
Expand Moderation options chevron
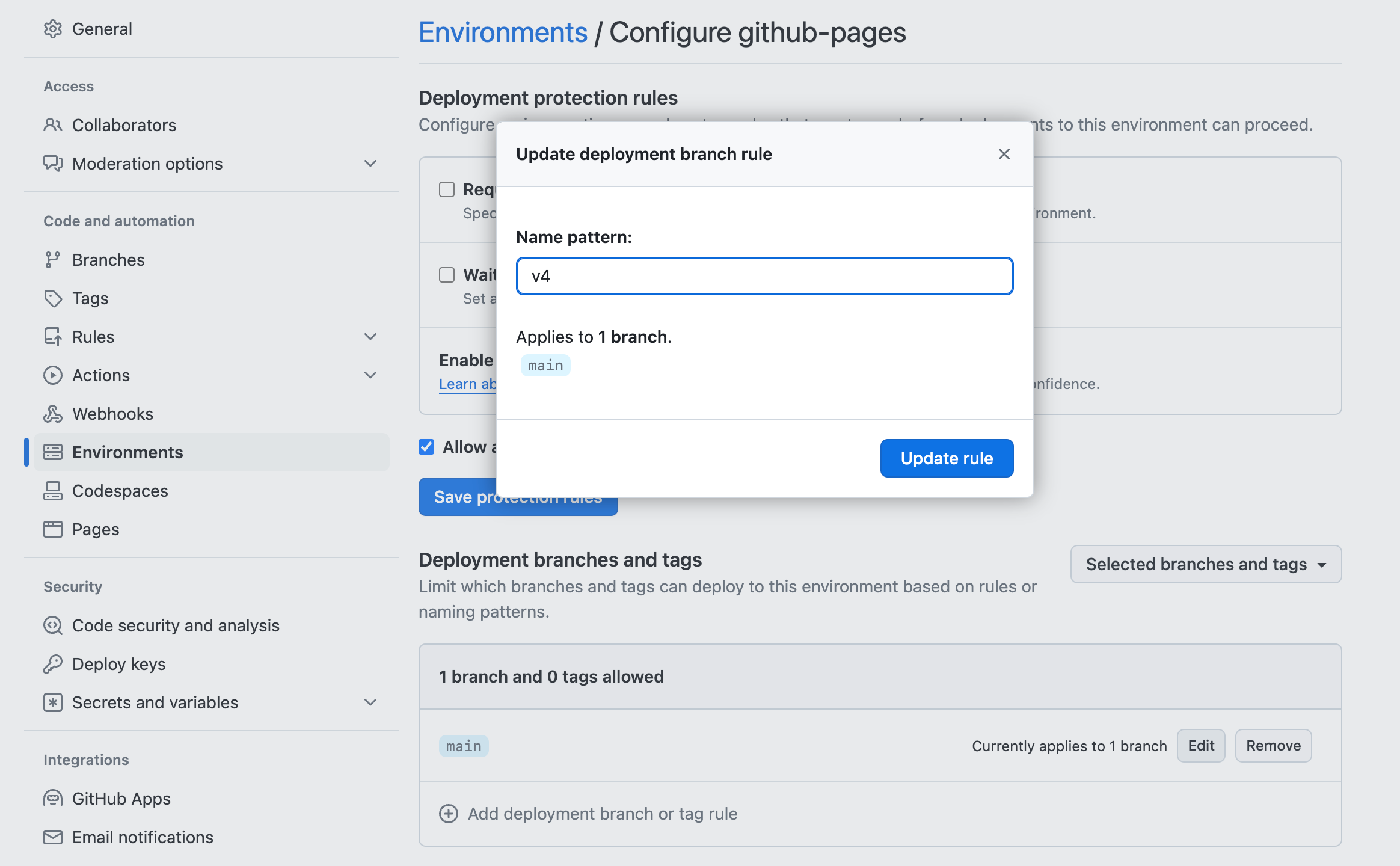pos(370,164)
